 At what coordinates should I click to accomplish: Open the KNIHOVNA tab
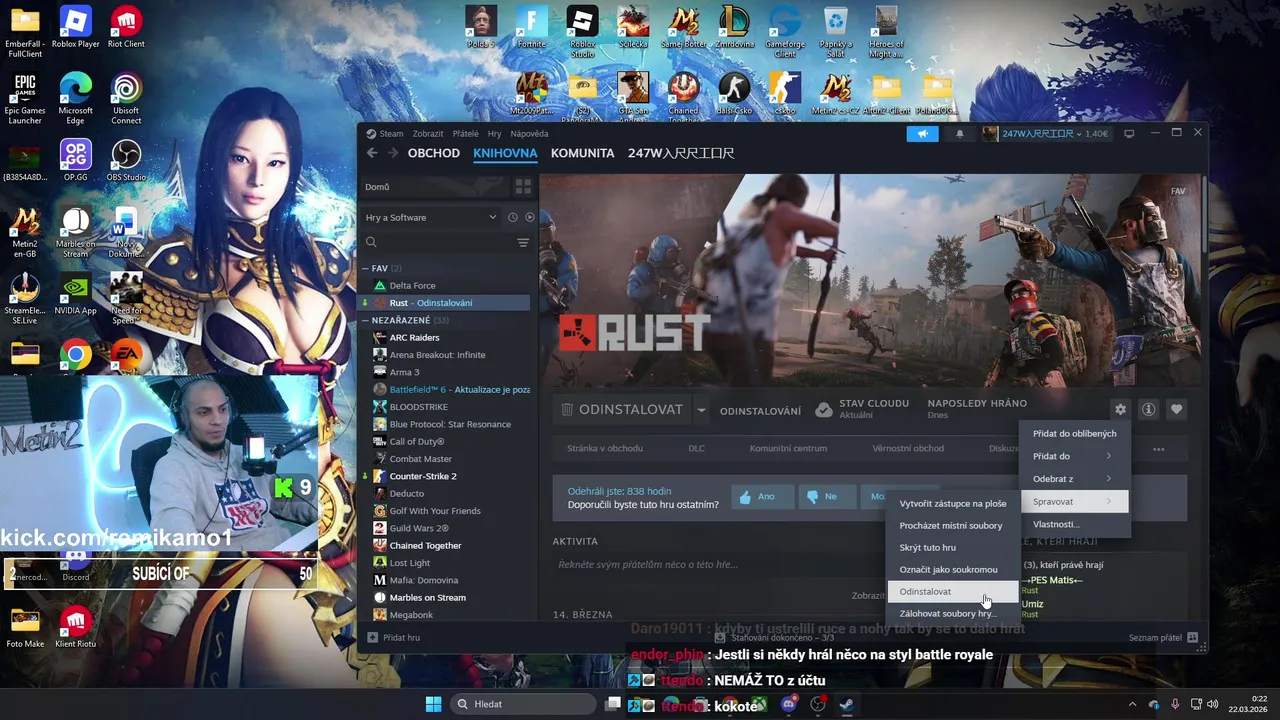point(505,153)
